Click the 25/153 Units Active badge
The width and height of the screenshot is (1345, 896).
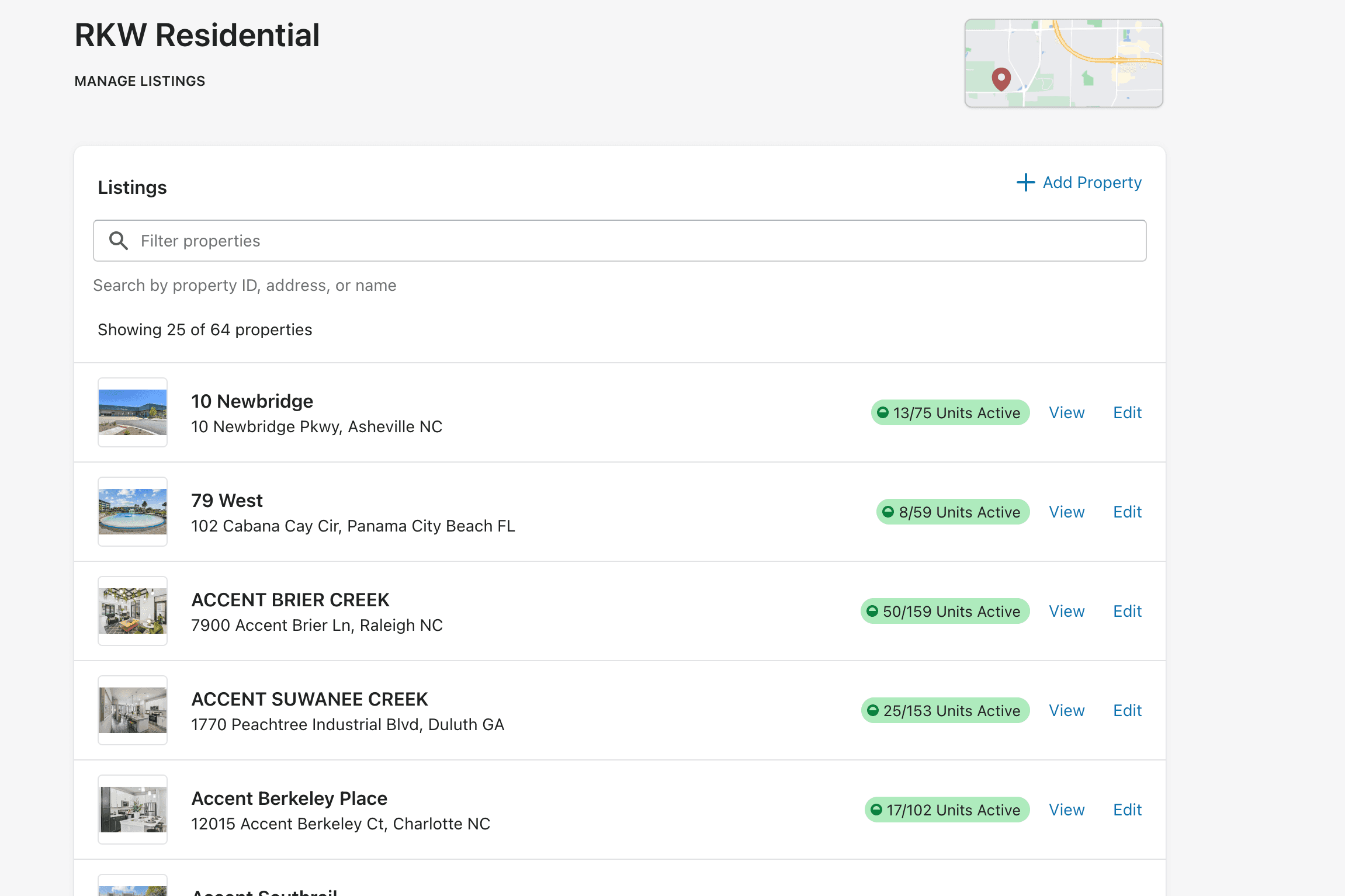[x=945, y=711]
